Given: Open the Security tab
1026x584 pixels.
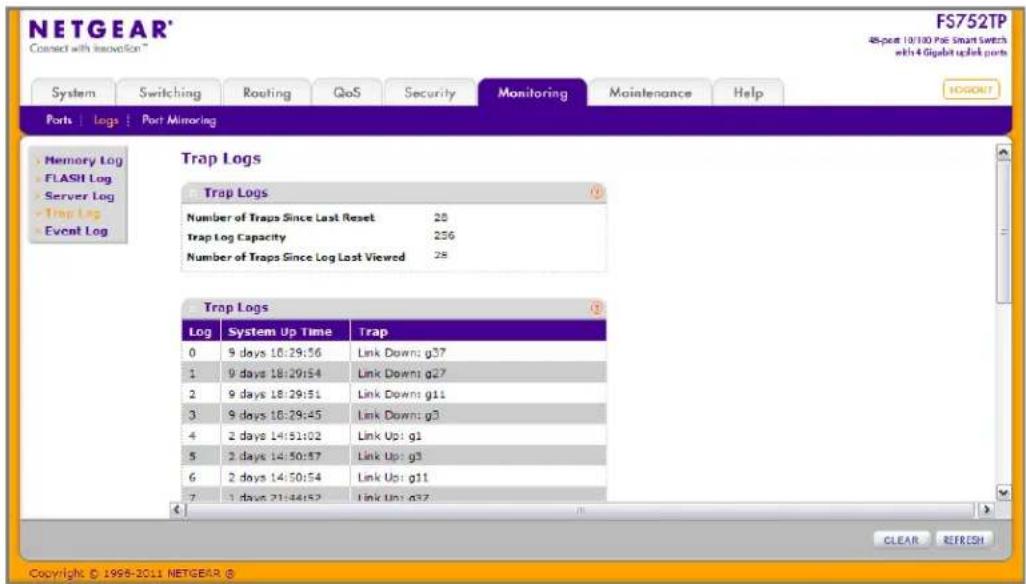Looking at the screenshot, I should tap(429, 93).
